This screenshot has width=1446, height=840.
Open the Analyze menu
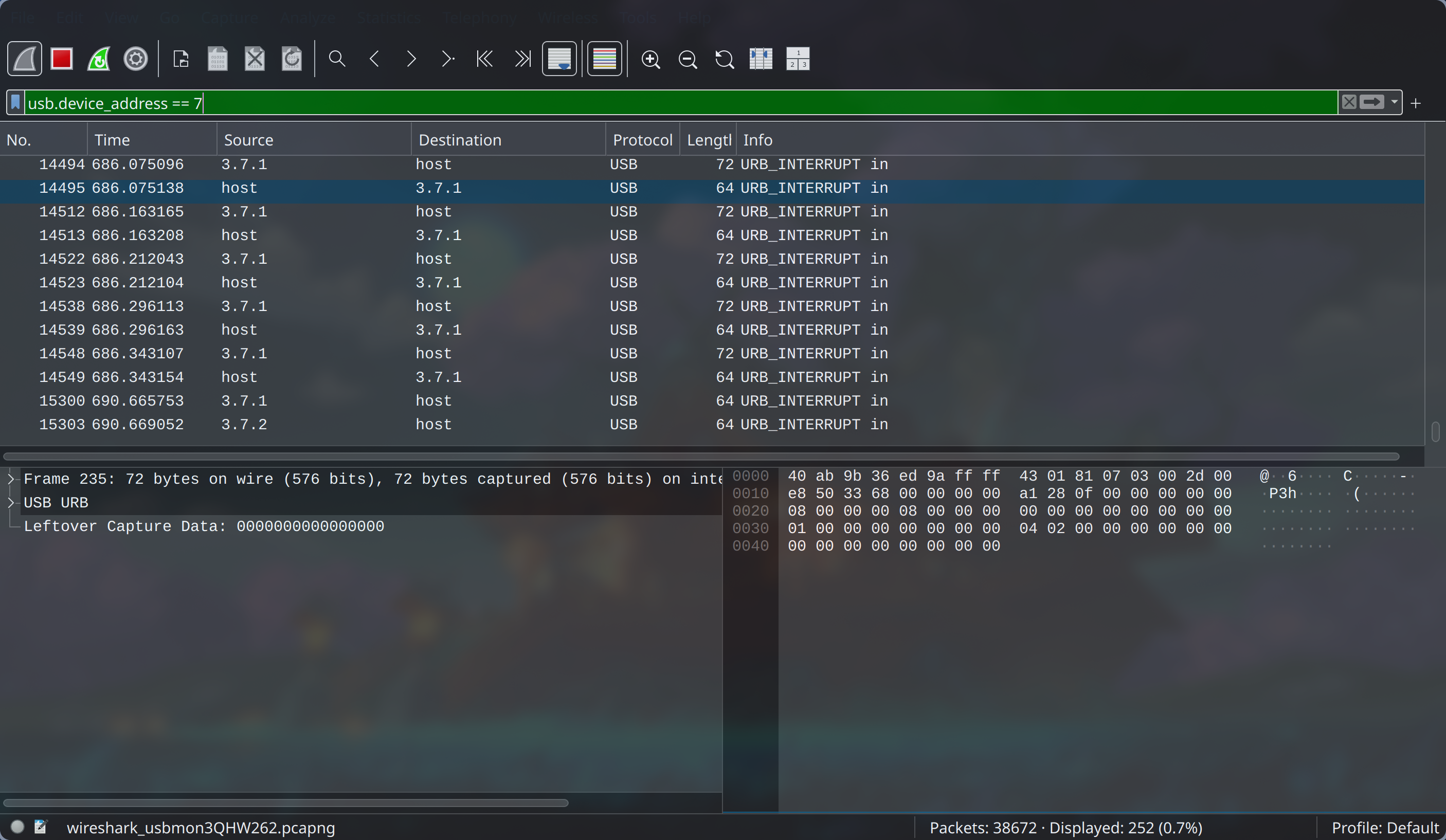coord(307,17)
